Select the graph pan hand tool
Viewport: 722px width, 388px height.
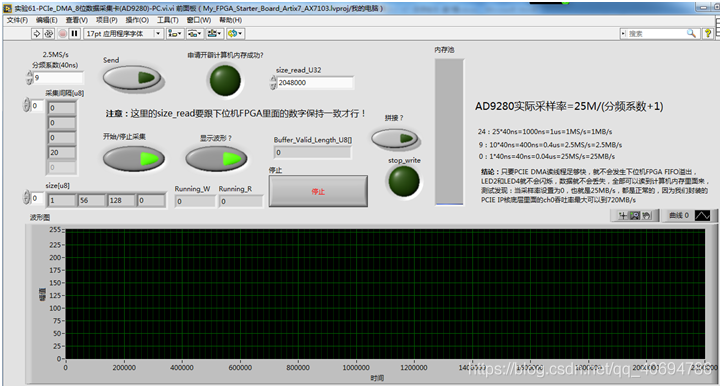646,215
